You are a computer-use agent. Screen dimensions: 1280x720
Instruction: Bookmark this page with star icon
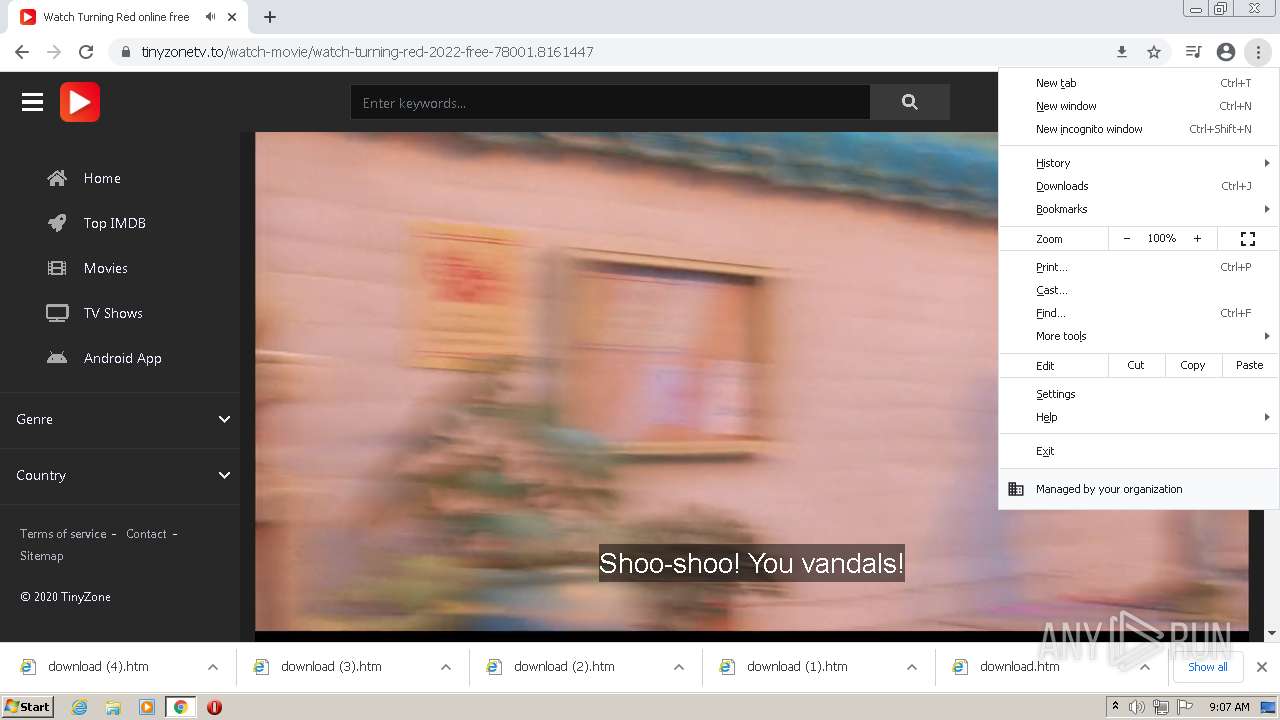coord(1154,52)
